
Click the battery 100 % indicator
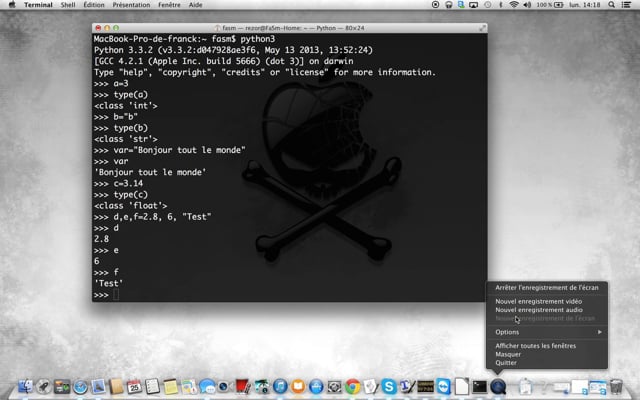coord(549,4)
